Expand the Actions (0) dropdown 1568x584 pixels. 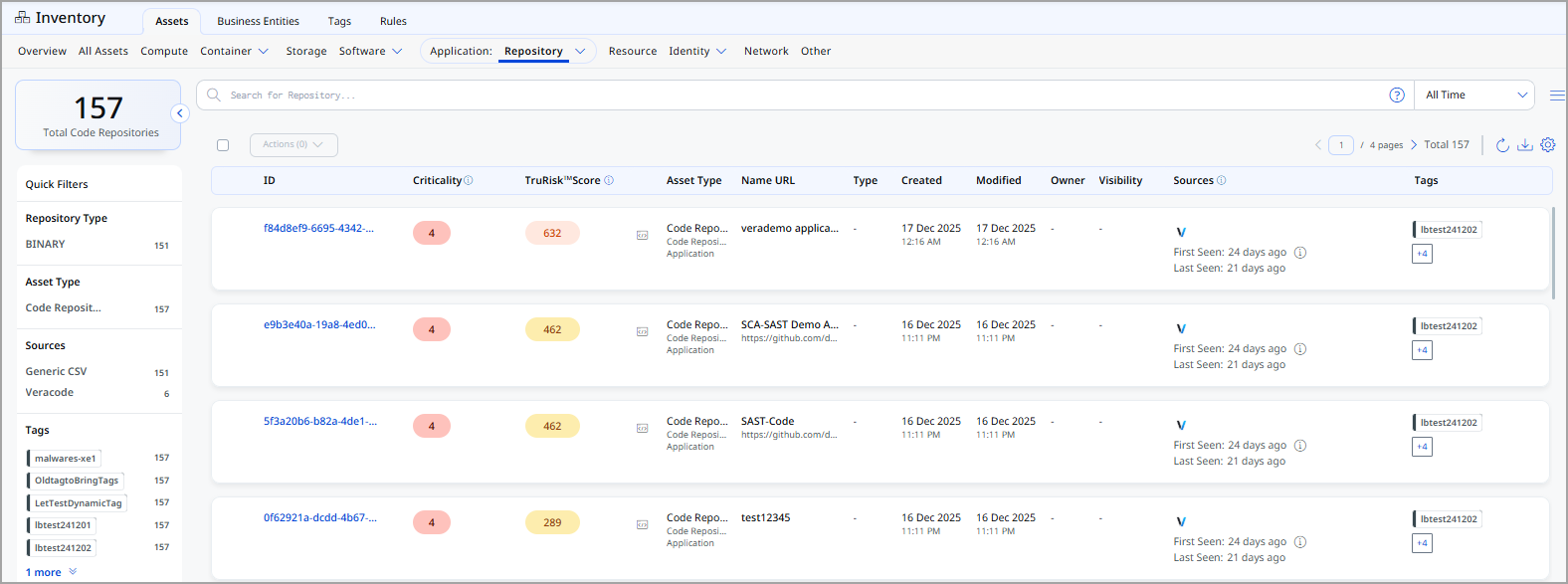294,145
